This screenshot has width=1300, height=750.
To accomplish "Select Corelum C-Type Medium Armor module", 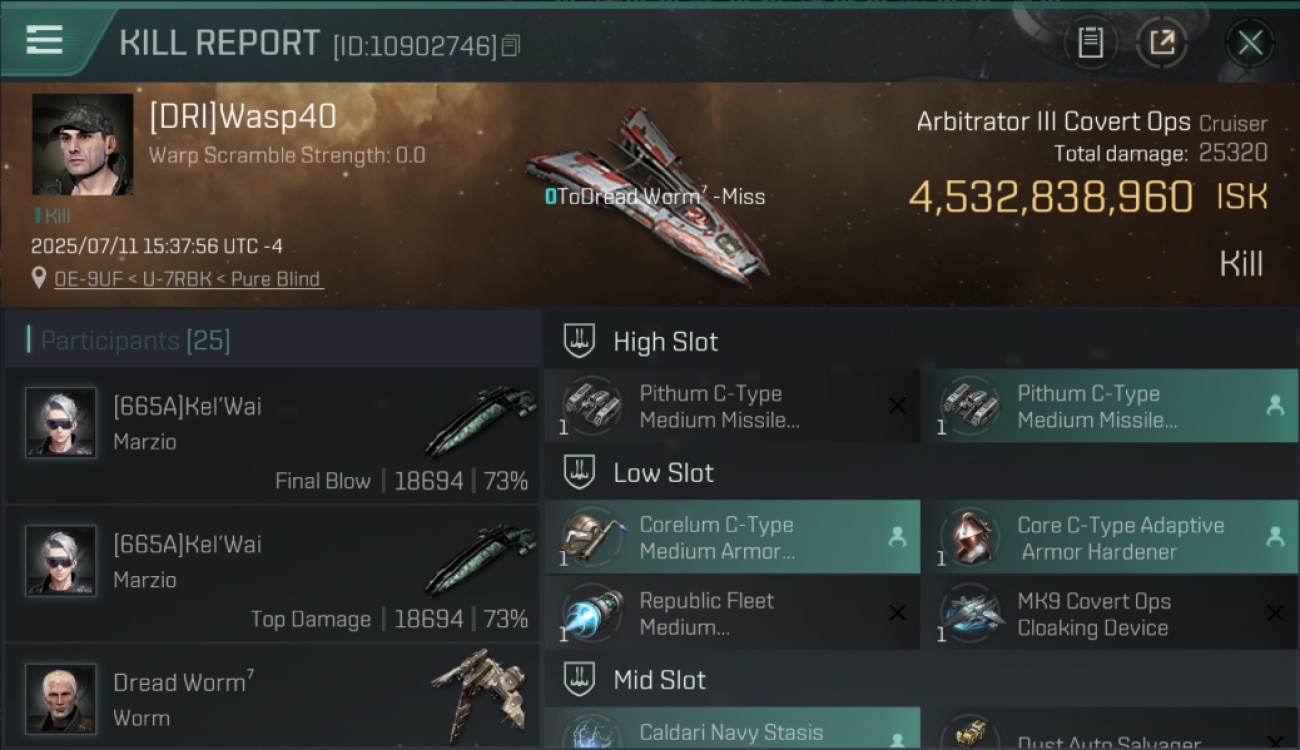I will pyautogui.click(x=732, y=537).
